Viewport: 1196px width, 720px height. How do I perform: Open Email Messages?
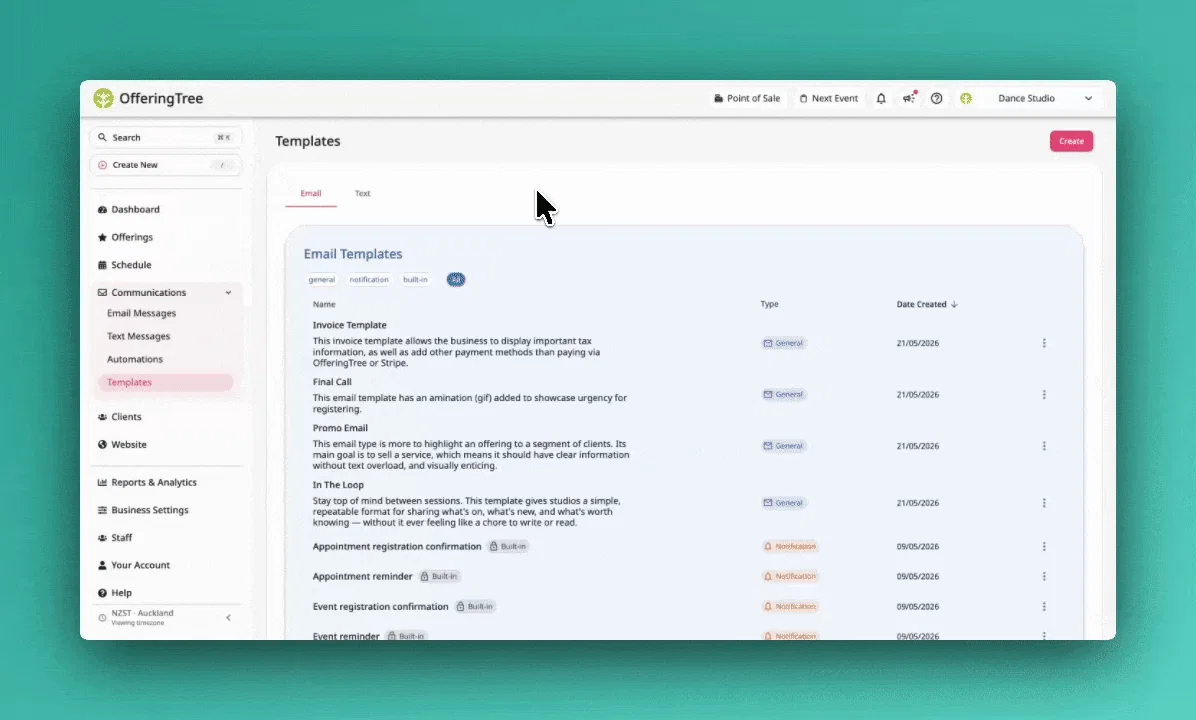(x=141, y=313)
